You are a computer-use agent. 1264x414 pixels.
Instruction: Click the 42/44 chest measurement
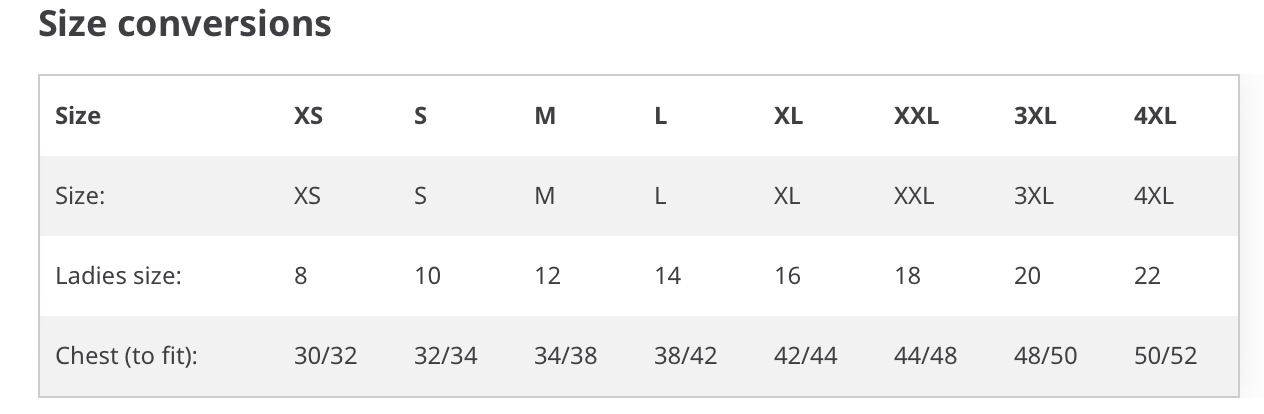point(805,356)
